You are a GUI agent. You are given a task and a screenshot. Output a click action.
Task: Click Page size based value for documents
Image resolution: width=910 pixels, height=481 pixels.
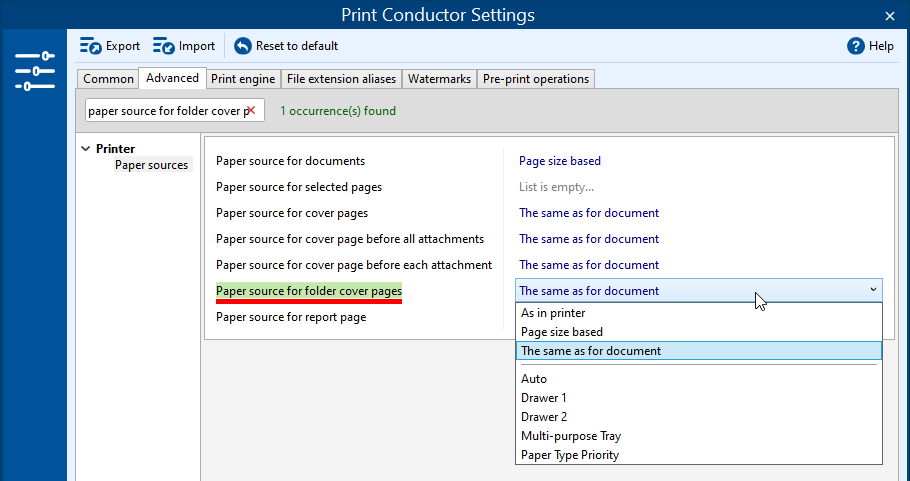click(x=560, y=161)
